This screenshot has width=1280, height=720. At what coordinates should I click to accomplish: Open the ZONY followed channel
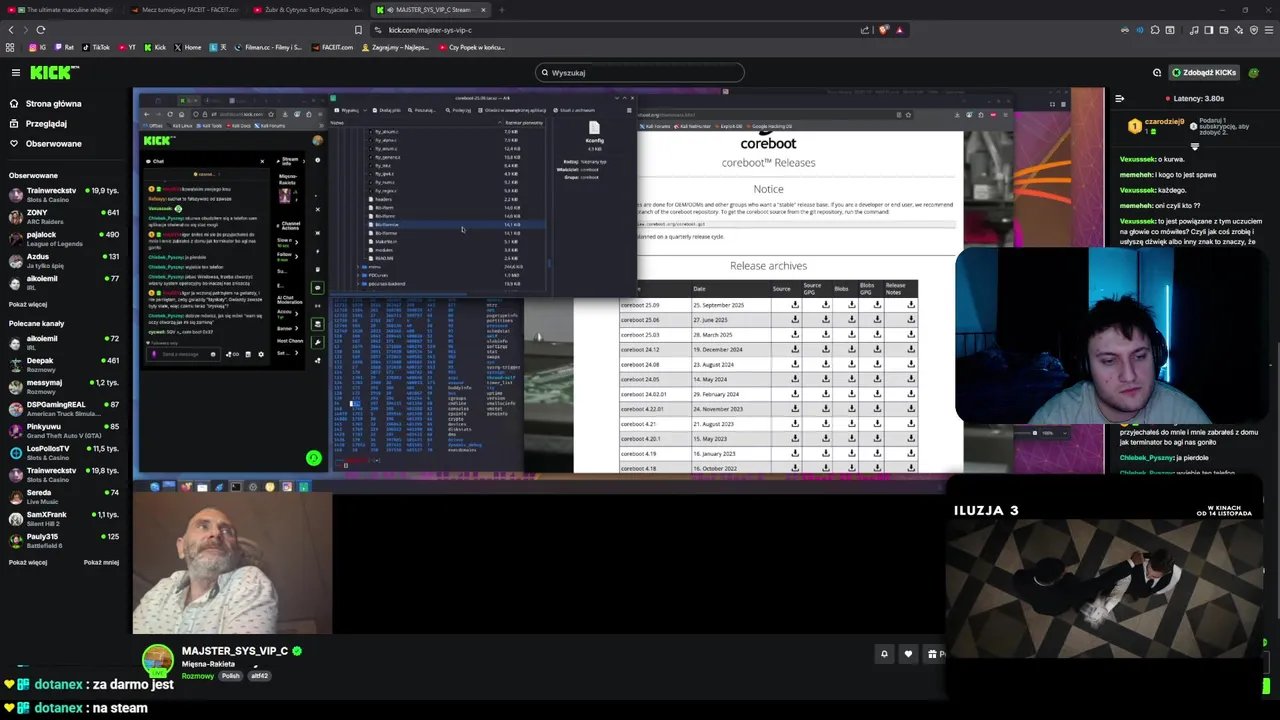64,216
